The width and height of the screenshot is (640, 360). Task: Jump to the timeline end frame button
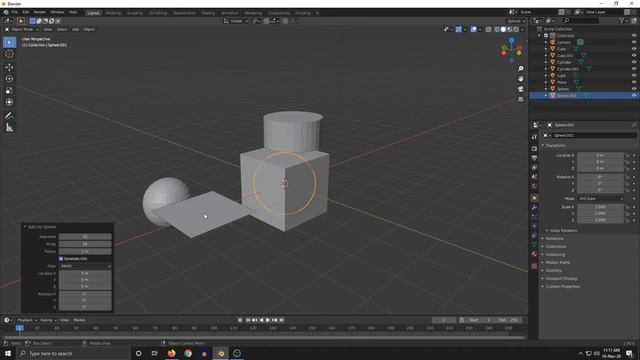tap(281, 320)
